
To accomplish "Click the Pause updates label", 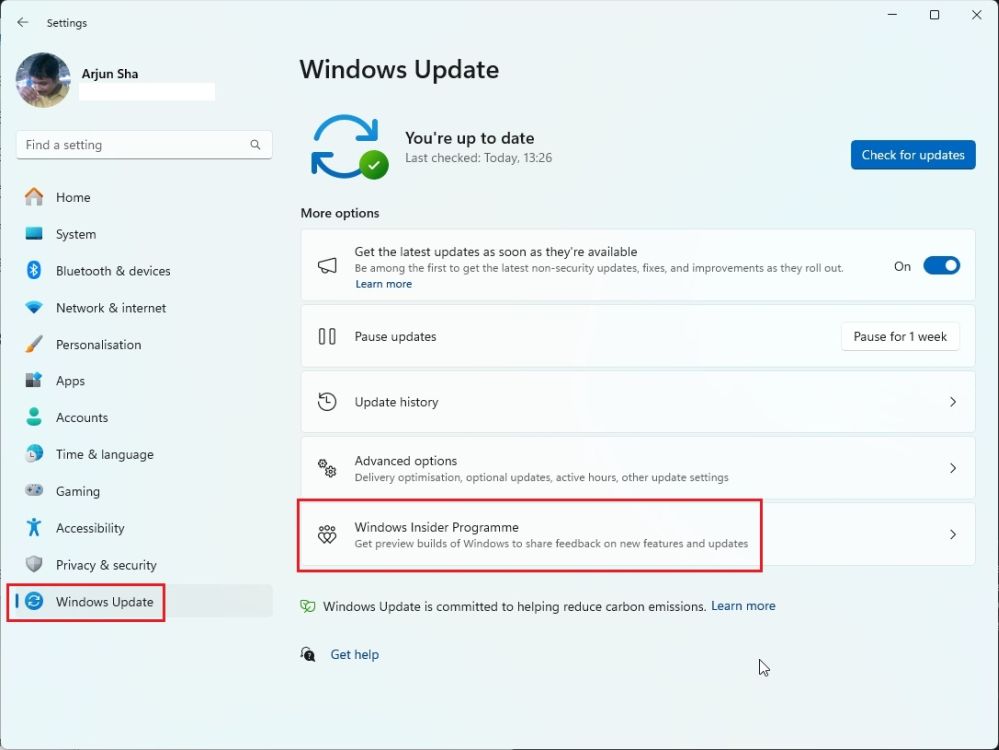I will coord(395,336).
